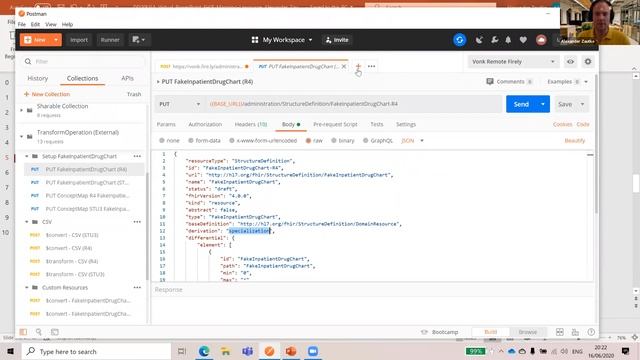
Task: Click the two-pane layout icon in status bar
Action: (560, 332)
